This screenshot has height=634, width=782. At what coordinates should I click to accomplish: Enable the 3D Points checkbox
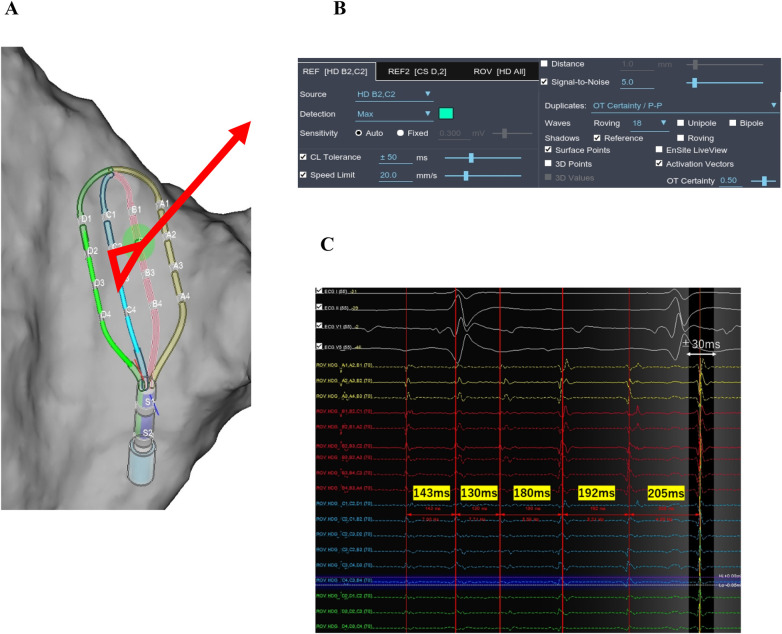tap(548, 164)
